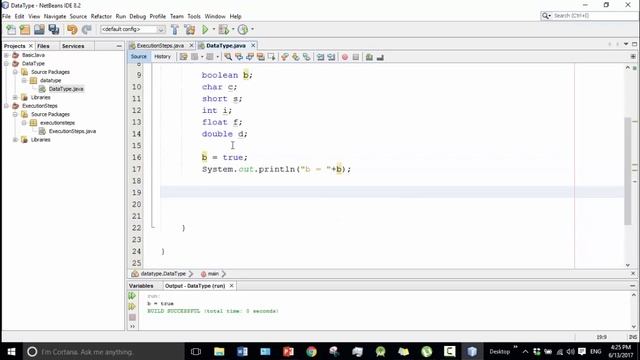Open NetBeans from Windows taskbar
Screen dimensions: 640x360
(x=472, y=351)
